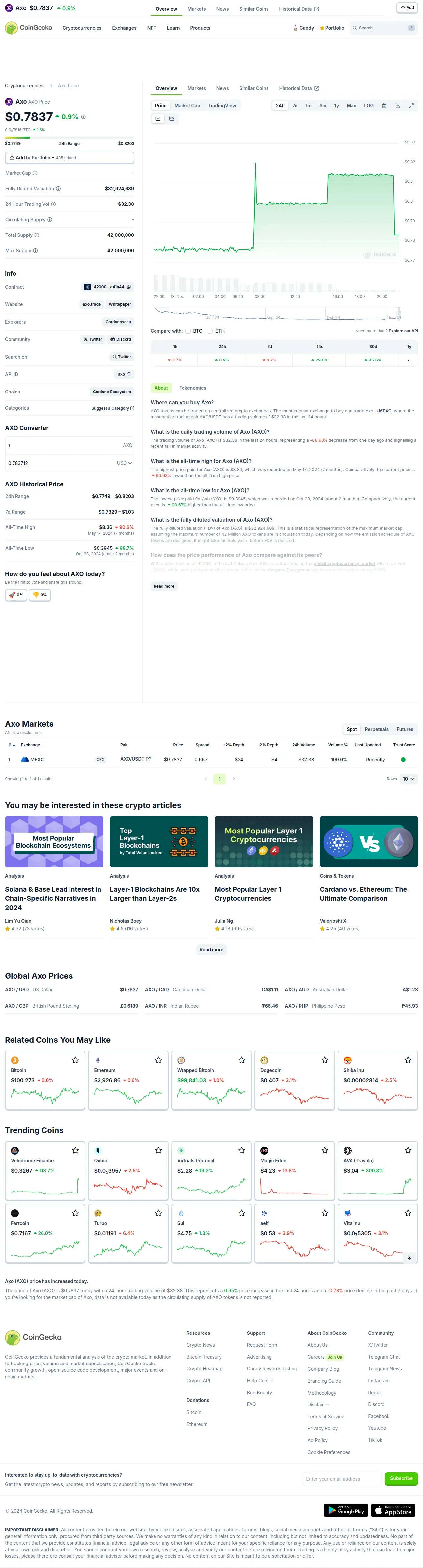Open the Tokenomics tab

click(x=193, y=388)
